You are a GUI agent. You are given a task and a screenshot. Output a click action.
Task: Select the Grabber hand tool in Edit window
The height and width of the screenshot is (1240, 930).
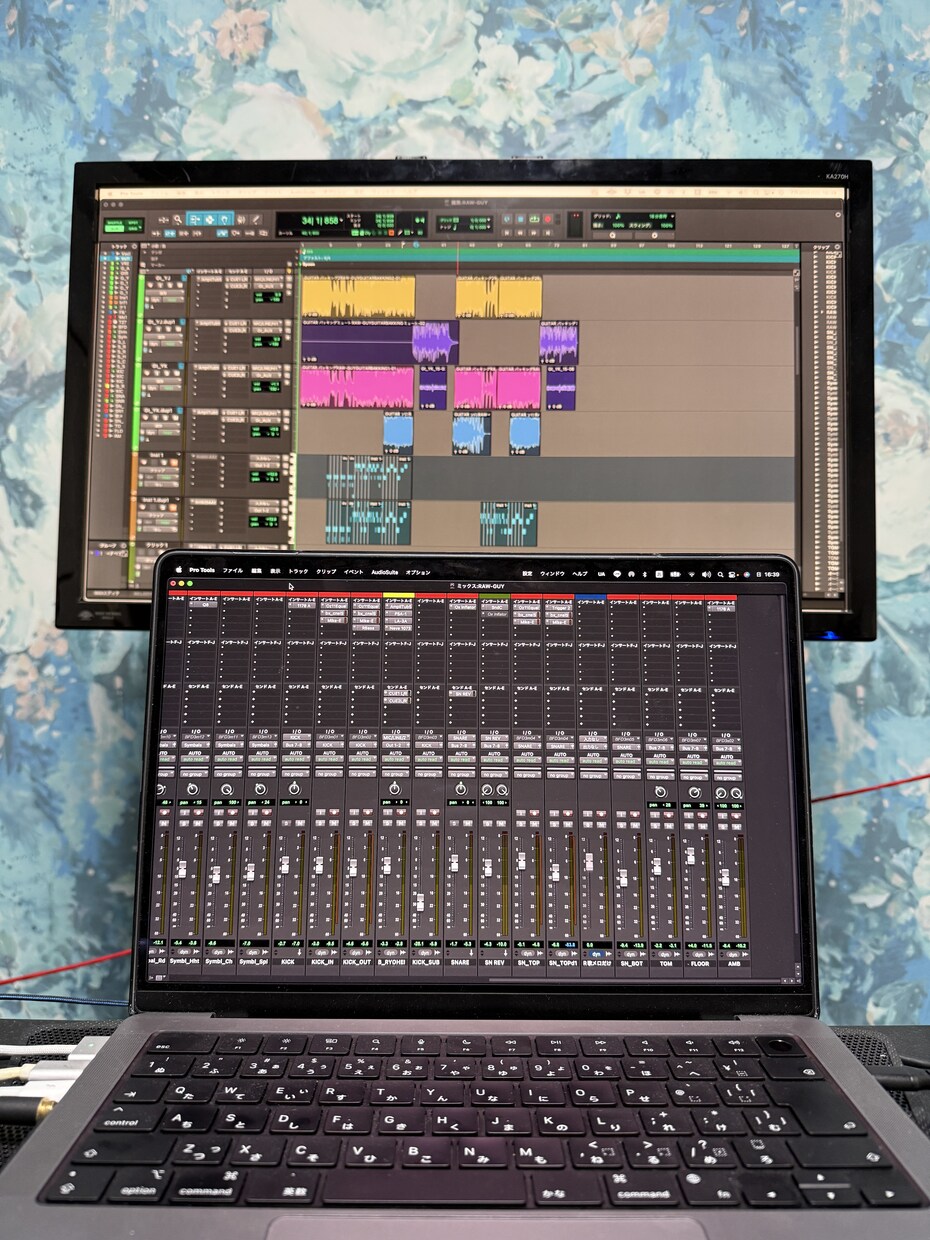226,218
